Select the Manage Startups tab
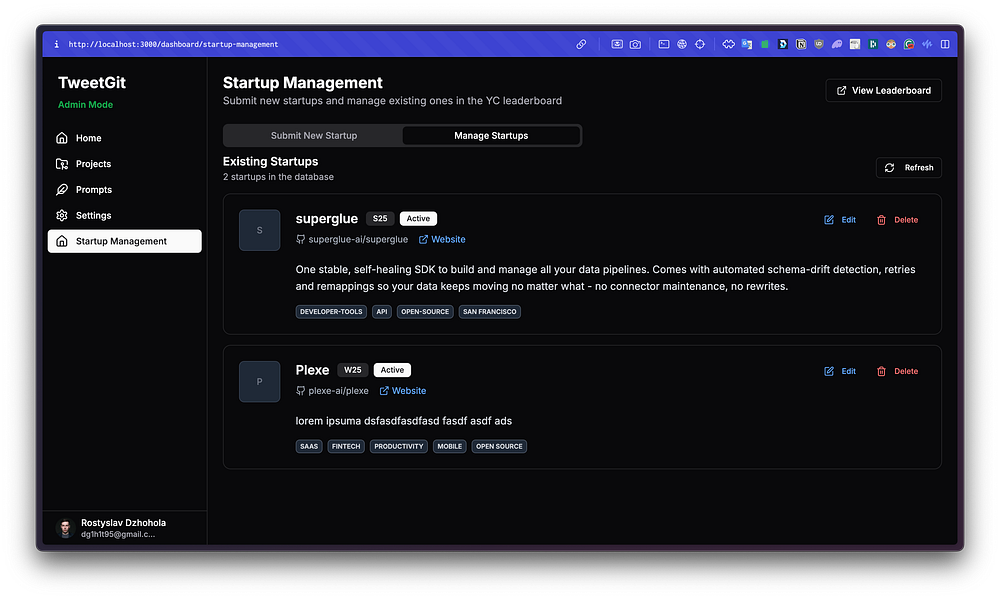The height and width of the screenshot is (599, 1000). [x=491, y=135]
